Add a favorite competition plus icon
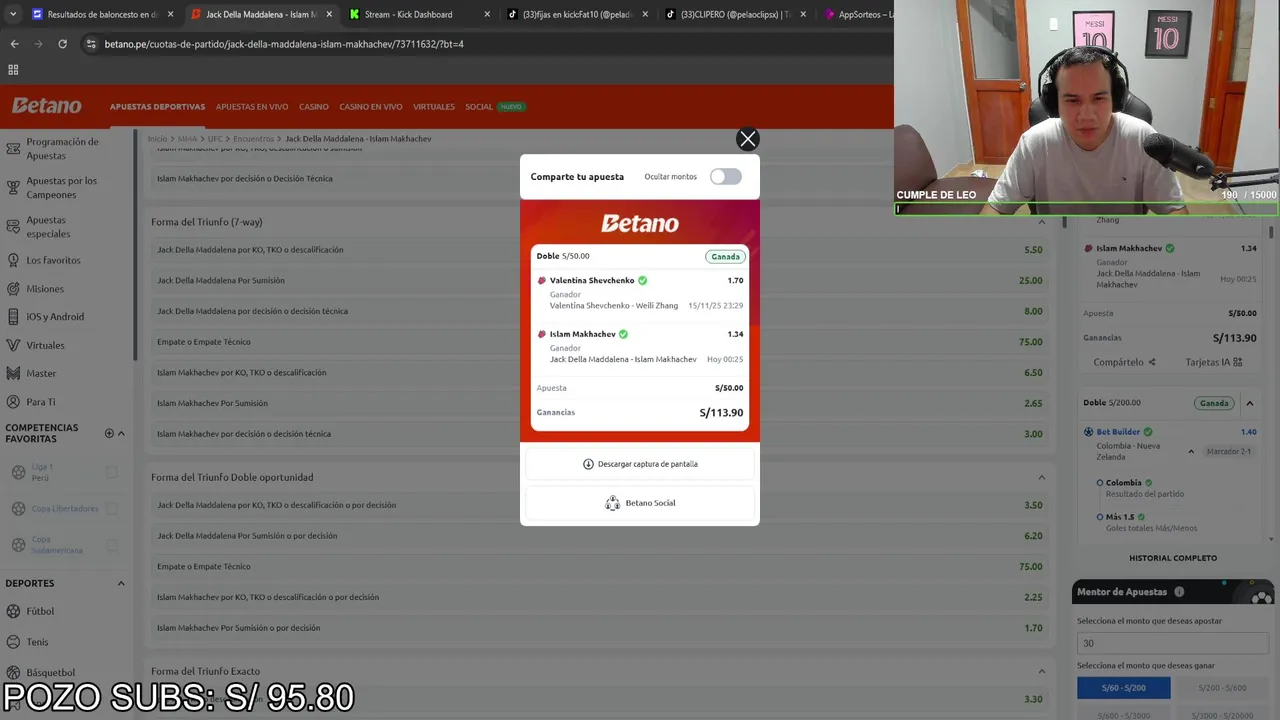 tap(109, 433)
